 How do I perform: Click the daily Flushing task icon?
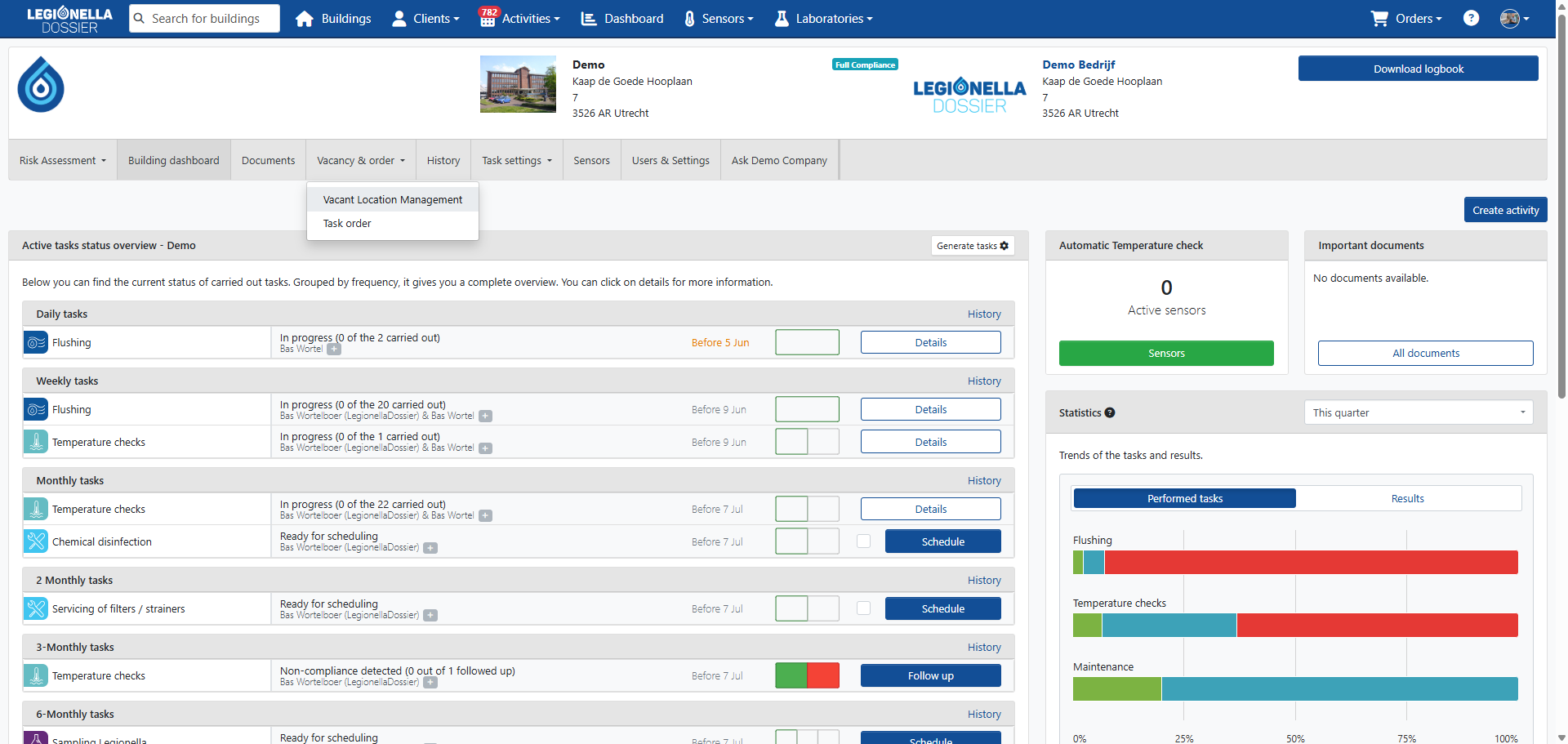[36, 343]
